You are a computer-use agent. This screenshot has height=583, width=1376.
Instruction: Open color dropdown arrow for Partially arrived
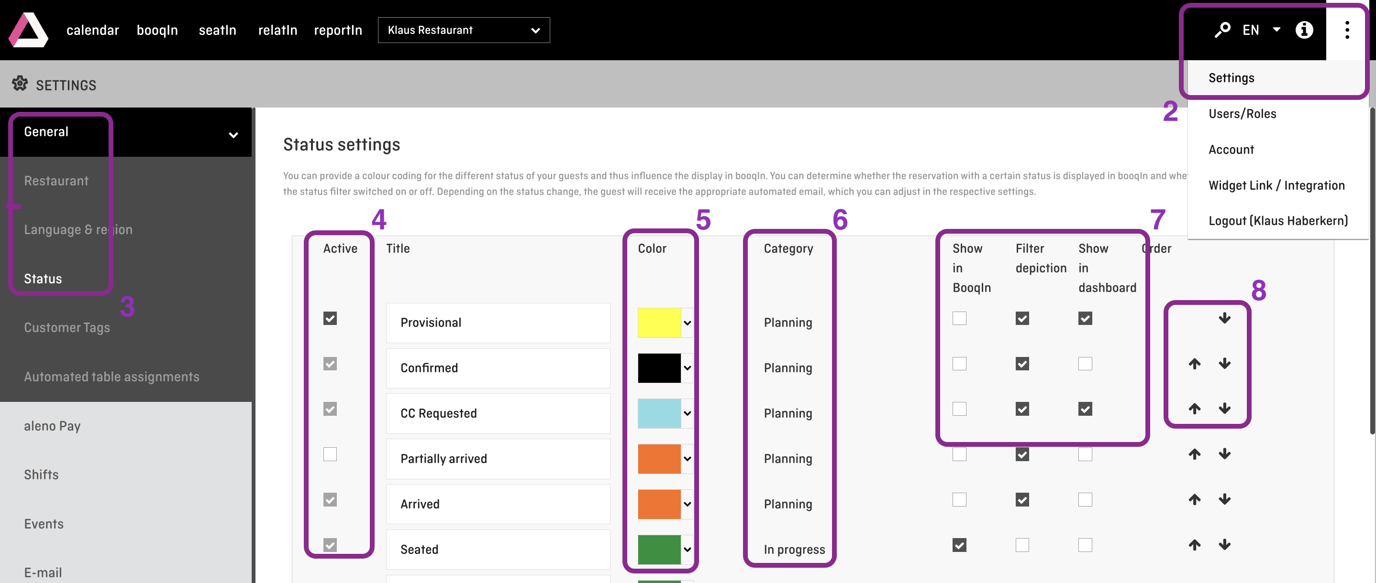(x=687, y=459)
